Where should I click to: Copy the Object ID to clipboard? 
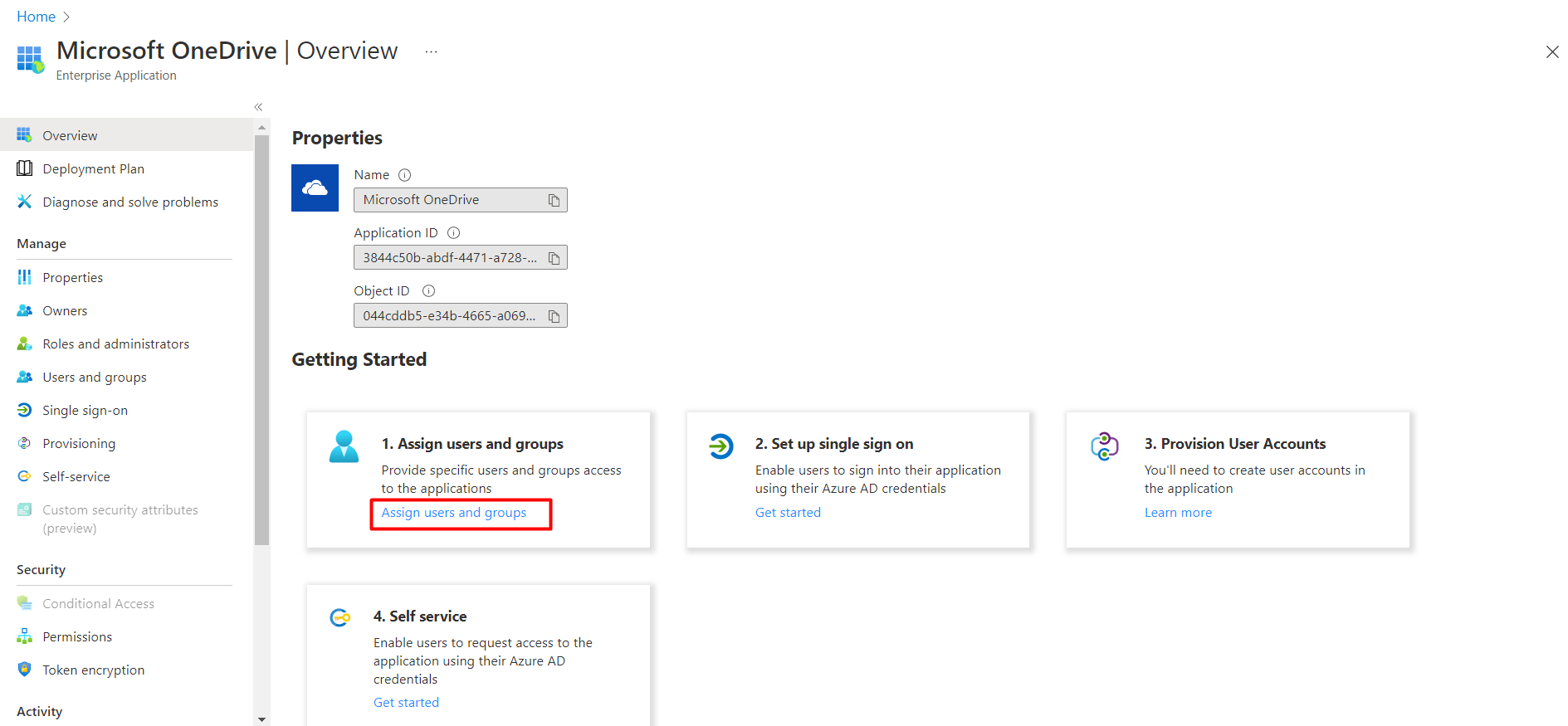click(554, 316)
